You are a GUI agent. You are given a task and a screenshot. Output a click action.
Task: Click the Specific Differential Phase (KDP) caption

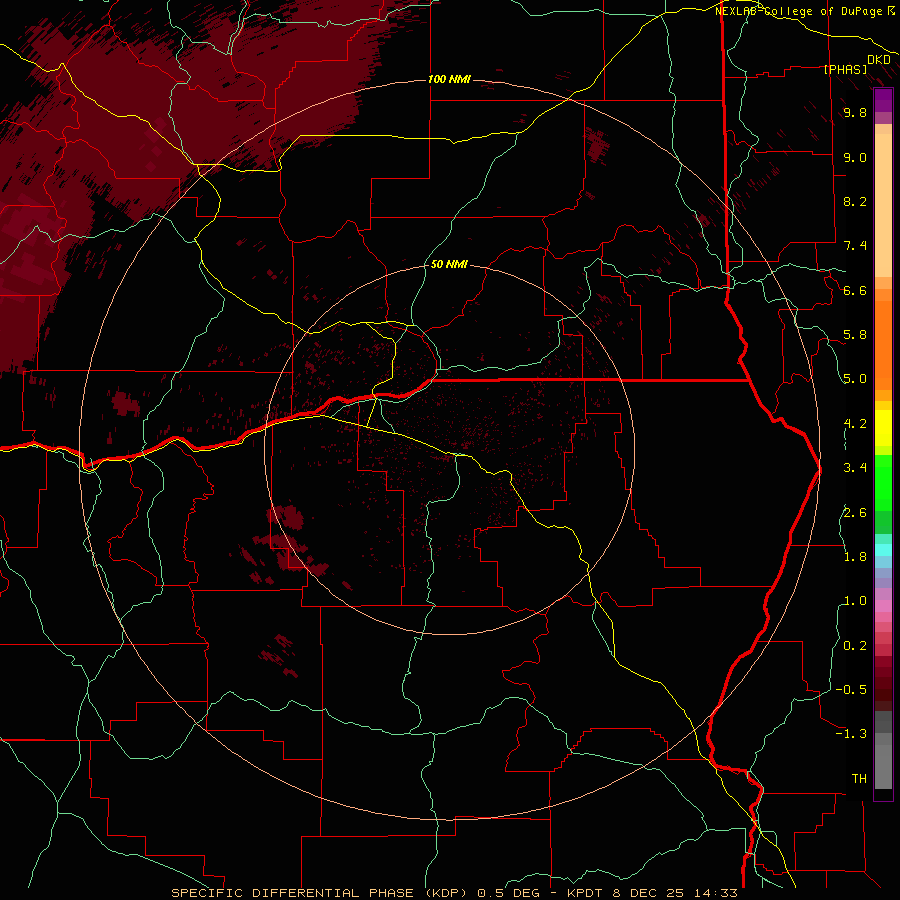[318, 893]
